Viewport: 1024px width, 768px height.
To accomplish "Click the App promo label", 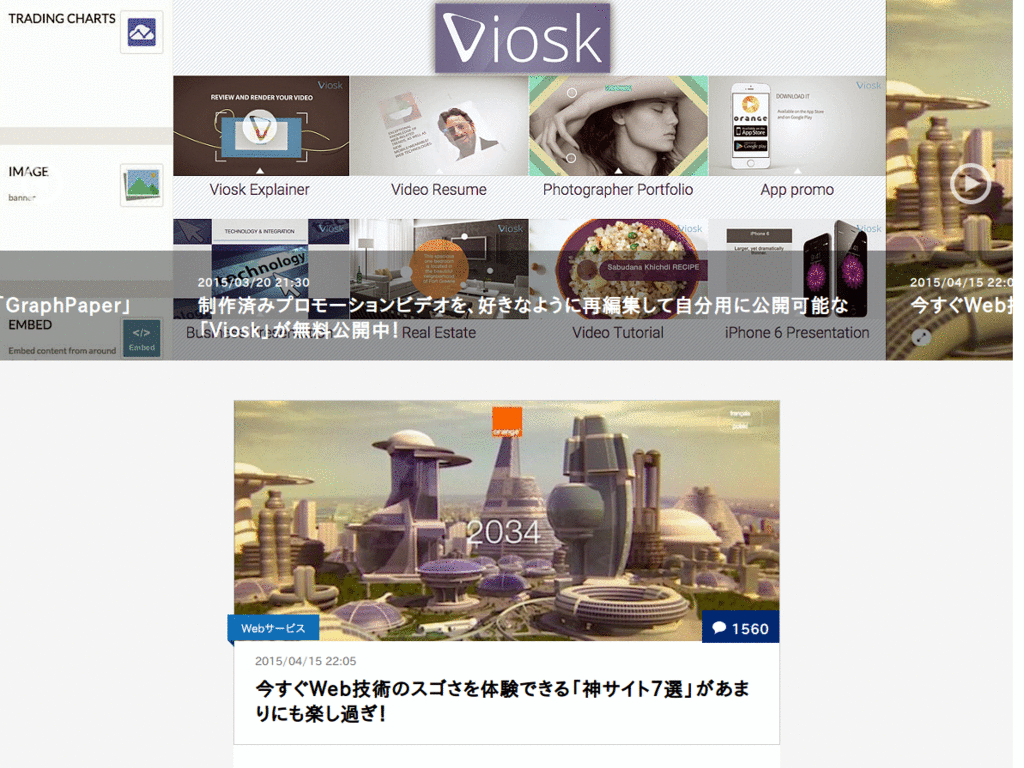I will pos(797,190).
